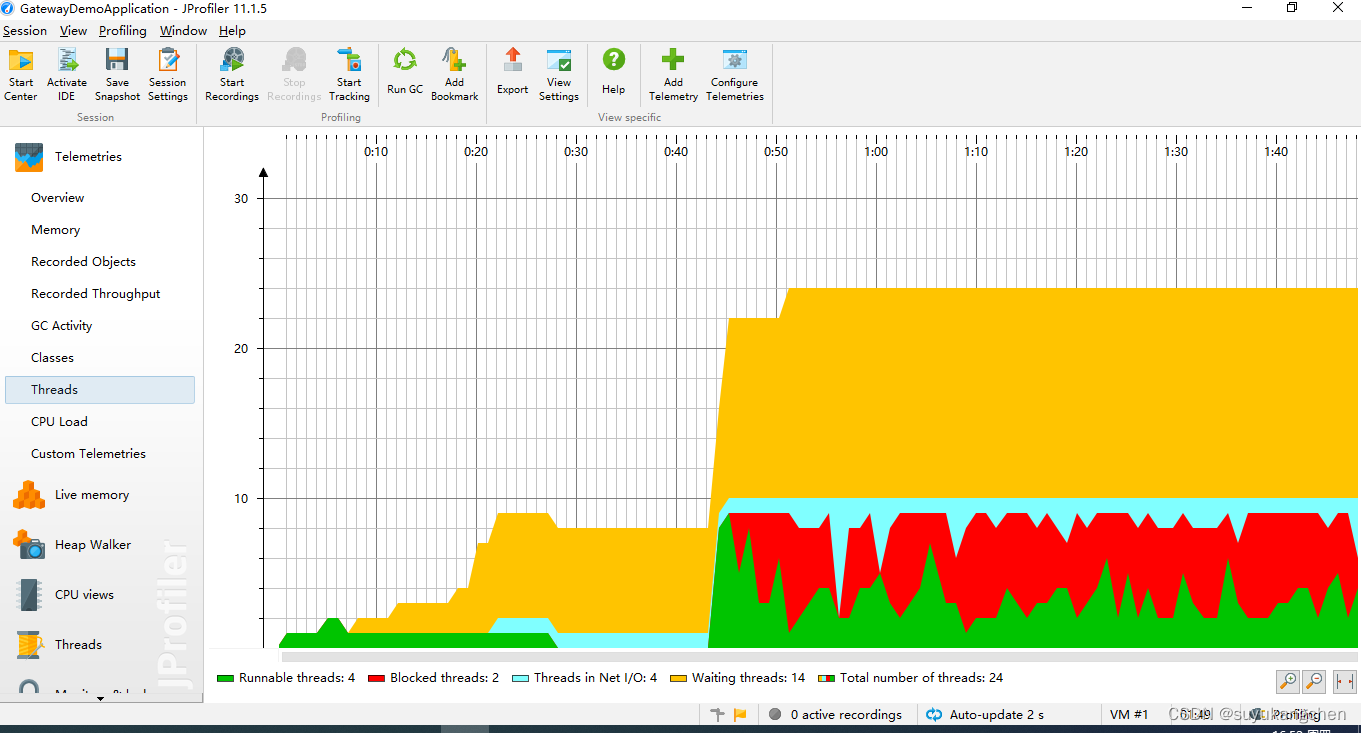Click the 1:30 time marker
The image size is (1361, 733).
[x=1176, y=152]
